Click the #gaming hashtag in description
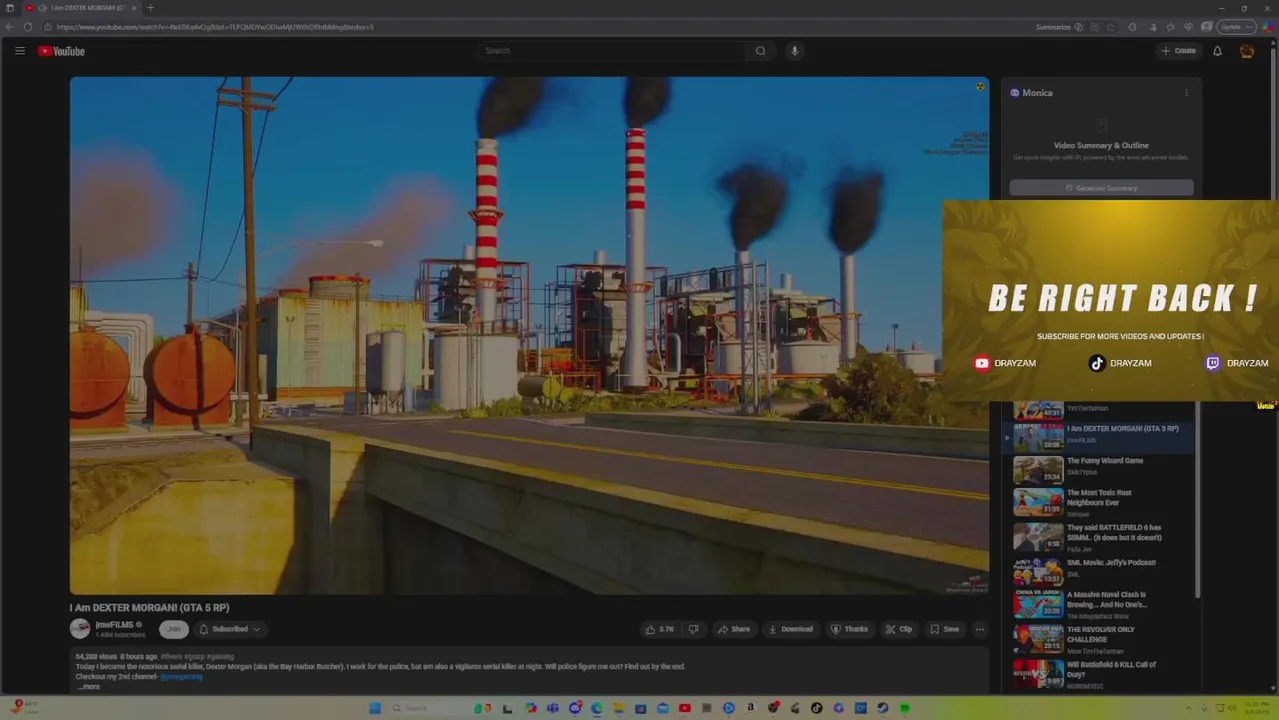This screenshot has height=720, width=1279. point(220,657)
